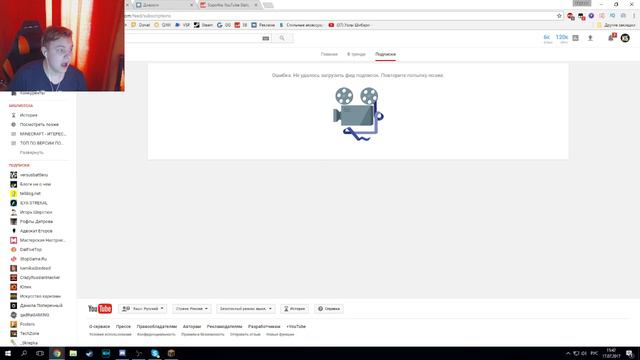Close the YouTube browser tab
The height and width of the screenshot is (360, 640).
pos(256,5)
